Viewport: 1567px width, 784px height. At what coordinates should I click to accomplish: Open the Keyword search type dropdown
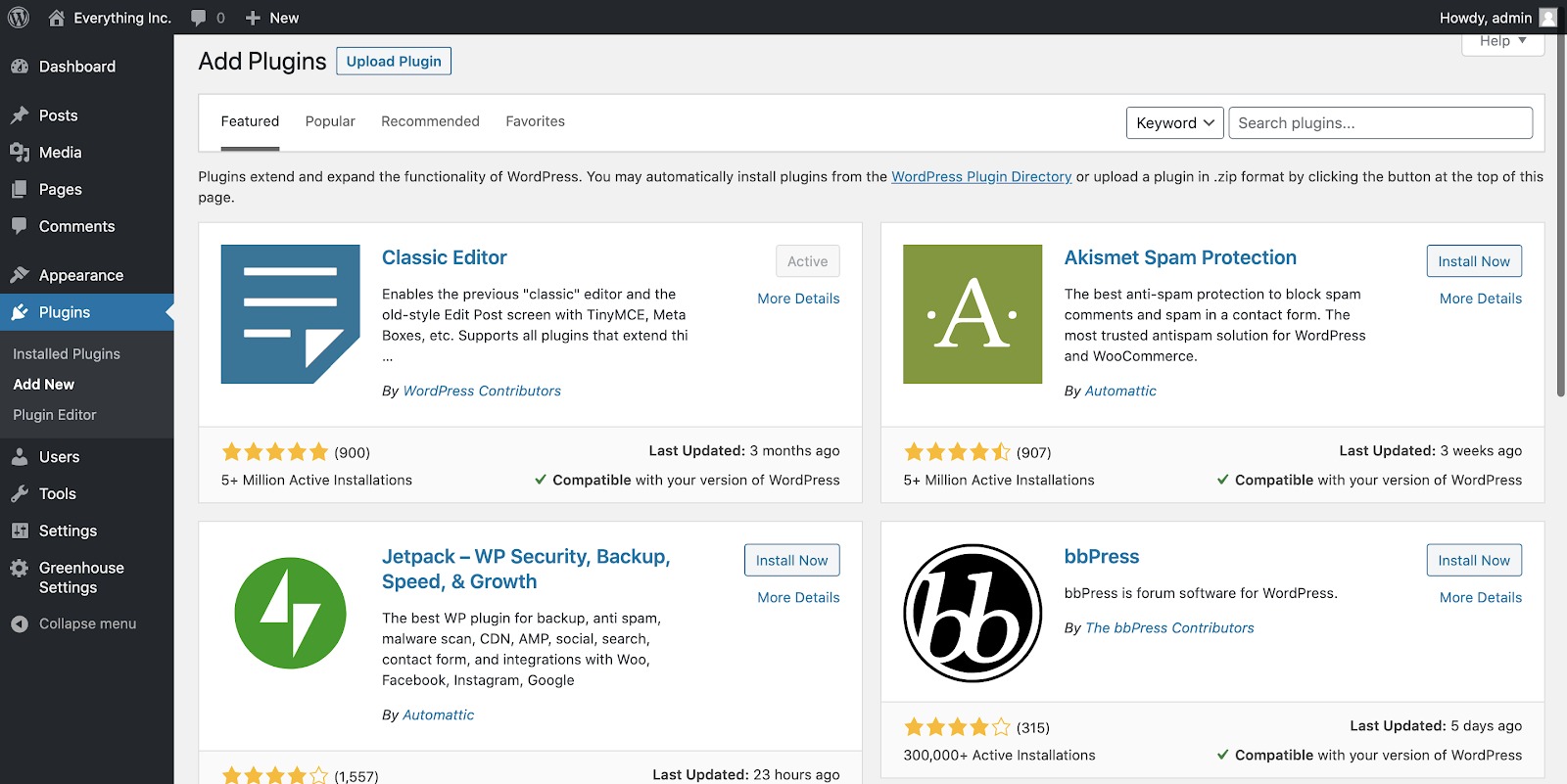click(1175, 123)
